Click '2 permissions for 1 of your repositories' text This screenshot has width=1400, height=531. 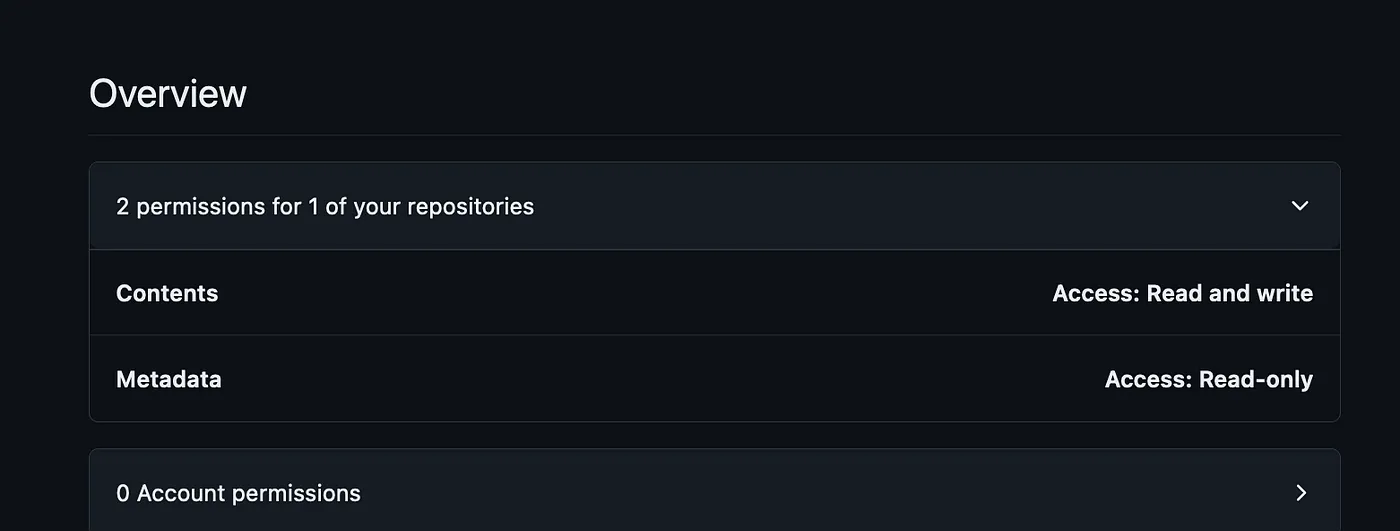(325, 206)
